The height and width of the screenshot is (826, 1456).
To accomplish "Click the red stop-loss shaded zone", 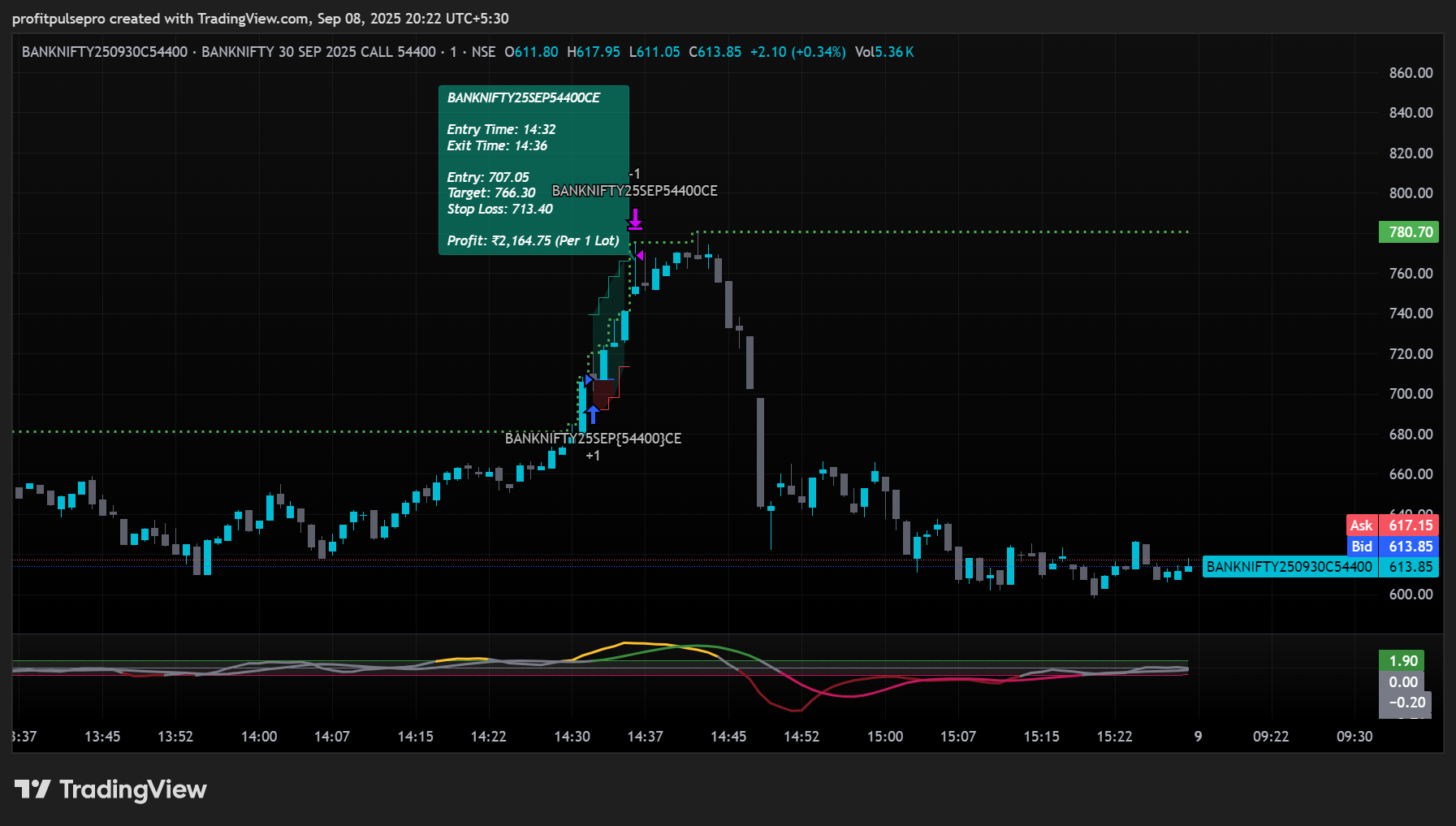I will [x=605, y=393].
